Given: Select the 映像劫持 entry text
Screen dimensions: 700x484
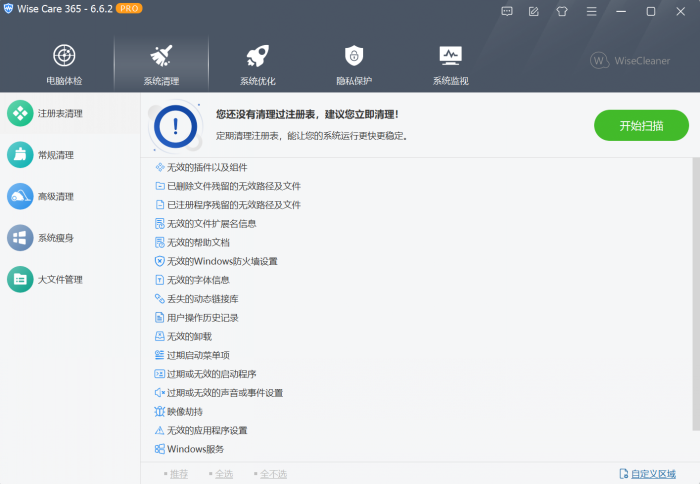Looking at the screenshot, I should 185,411.
